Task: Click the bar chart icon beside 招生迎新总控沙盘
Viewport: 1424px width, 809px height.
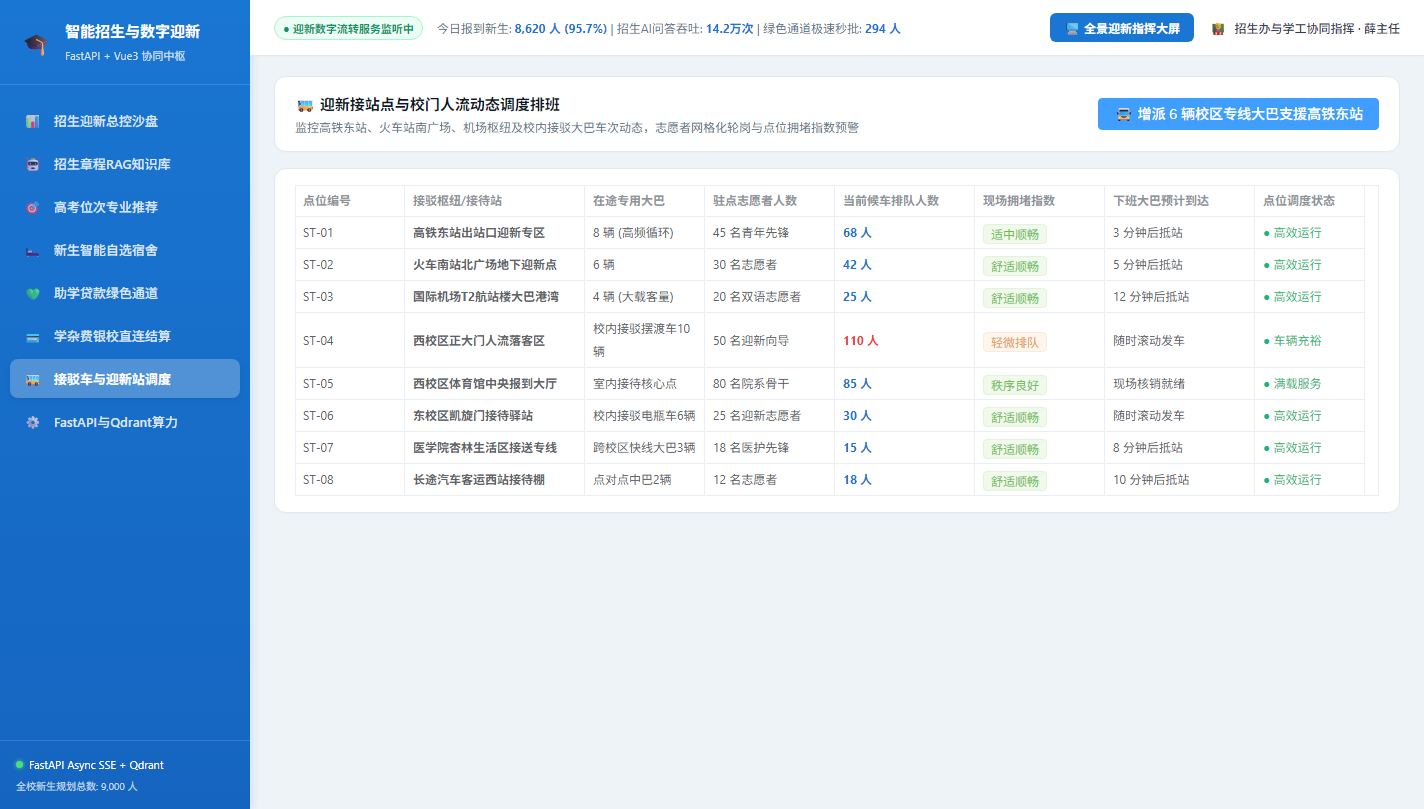Action: click(33, 121)
